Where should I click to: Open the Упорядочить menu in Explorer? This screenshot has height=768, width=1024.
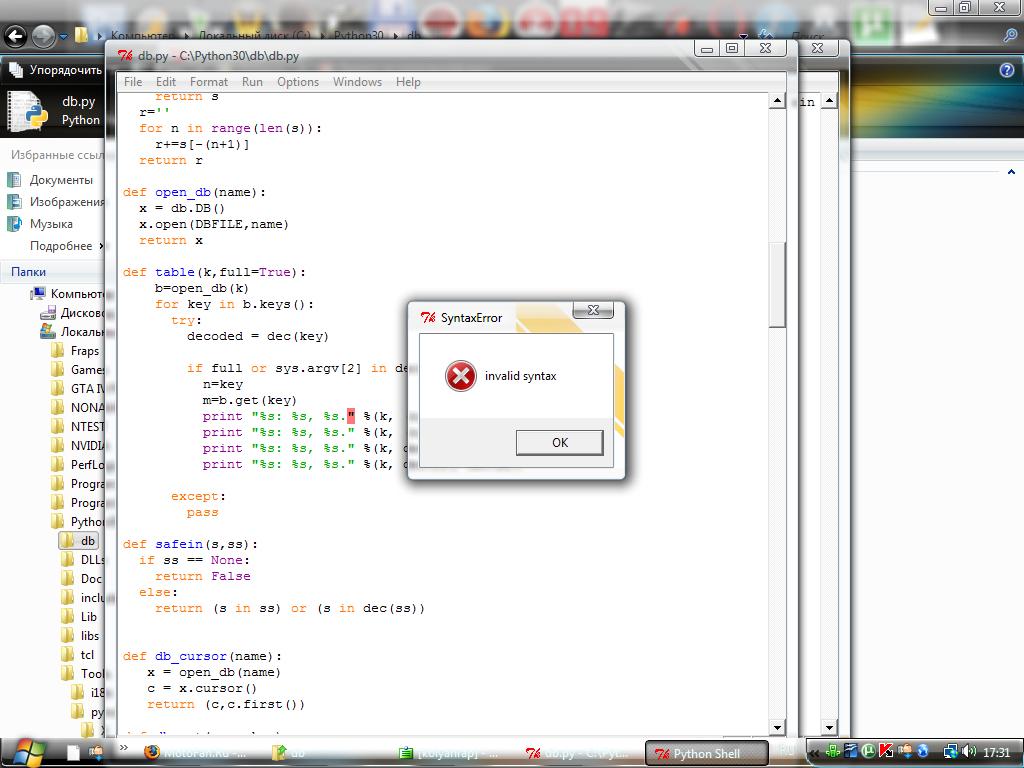point(56,70)
